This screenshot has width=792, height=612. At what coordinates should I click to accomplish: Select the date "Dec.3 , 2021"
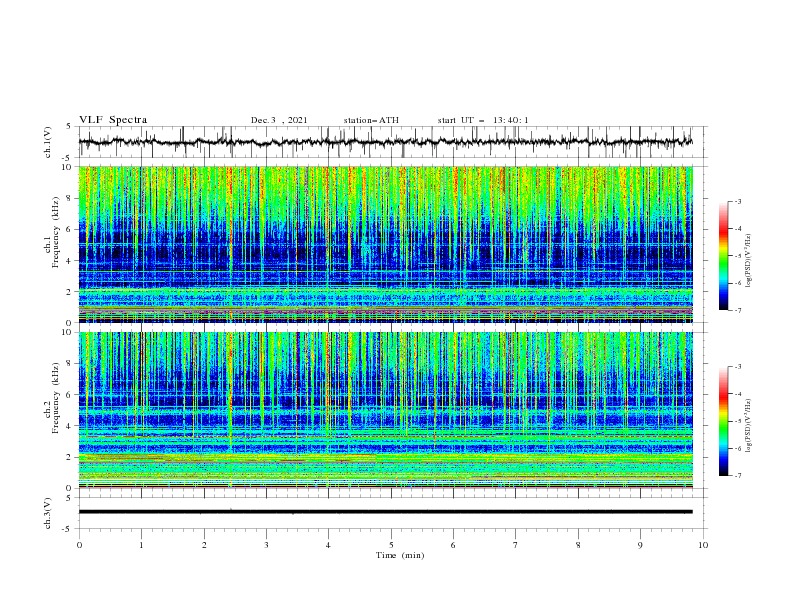point(279,120)
